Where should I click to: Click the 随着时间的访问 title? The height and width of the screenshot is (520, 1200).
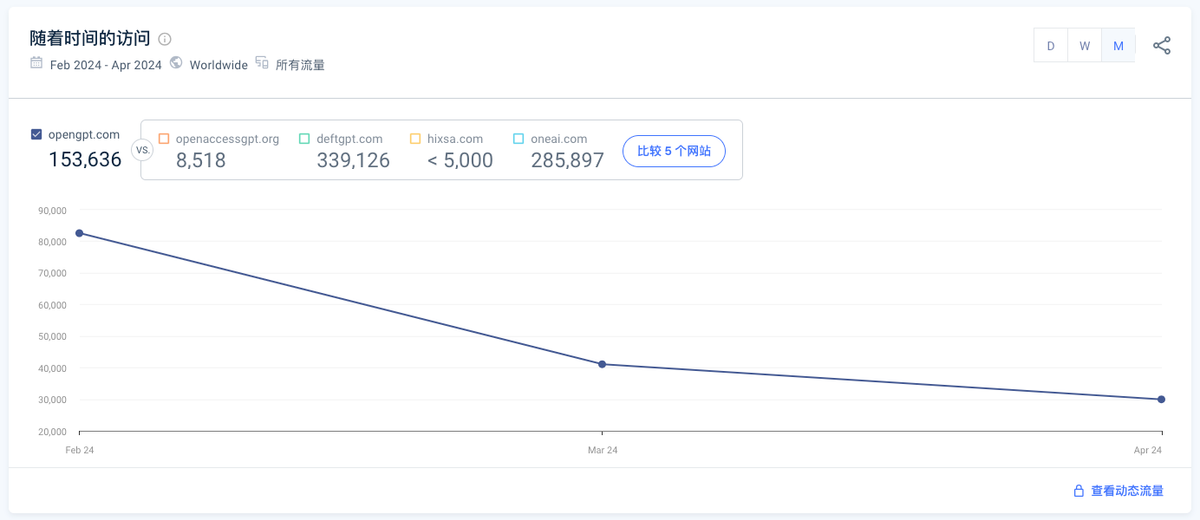coord(90,38)
